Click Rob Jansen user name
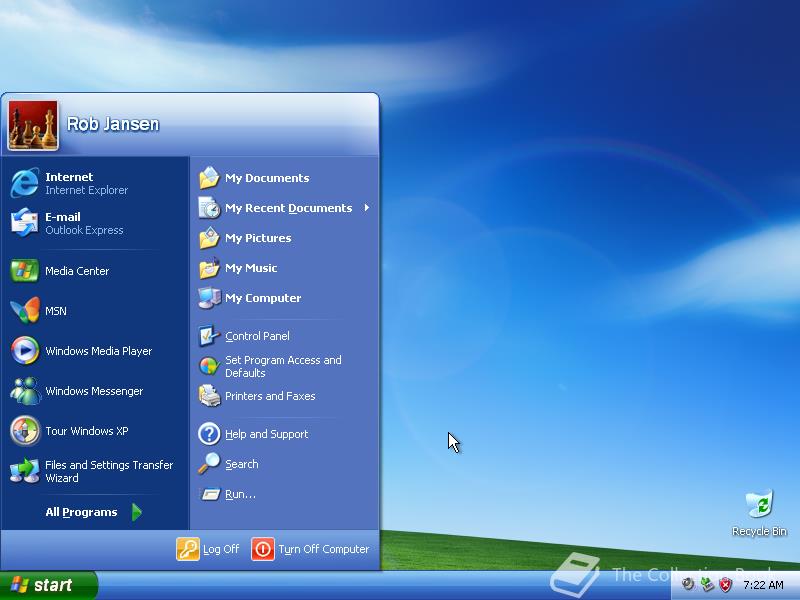This screenshot has width=800, height=600. point(113,124)
